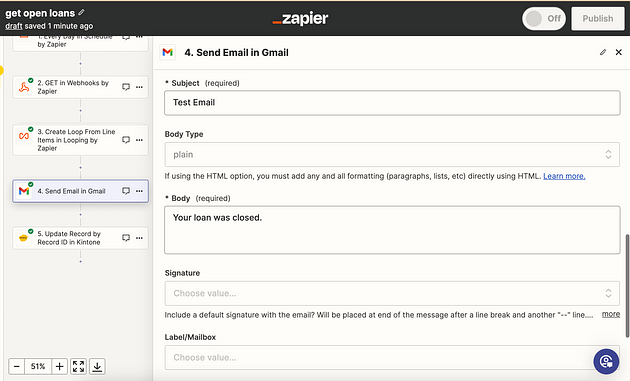Viewport: 630px width, 381px height.
Task: Click the fit-to-view expand icon
Action: 78,367
